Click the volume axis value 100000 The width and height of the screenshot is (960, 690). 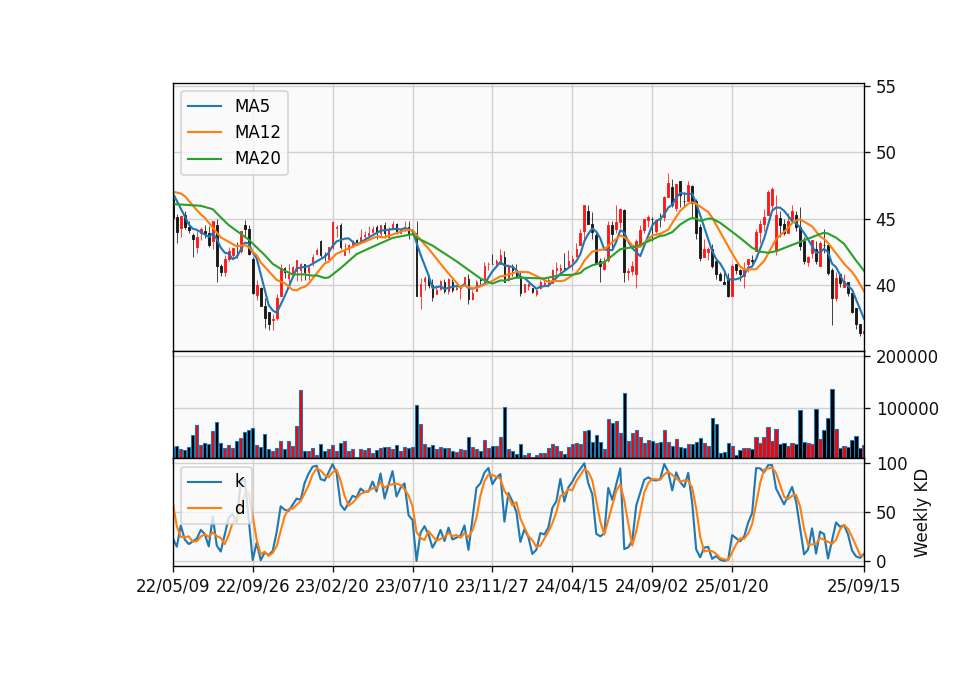[x=907, y=409]
